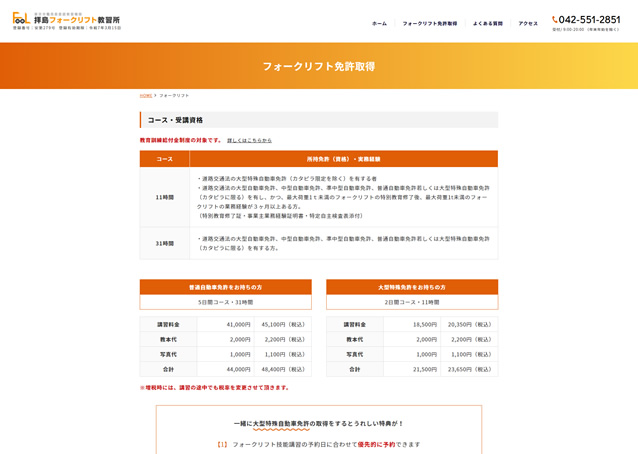The image size is (638, 454).
Task: Click the 45,100円（税込） cell
Action: (x=283, y=324)
